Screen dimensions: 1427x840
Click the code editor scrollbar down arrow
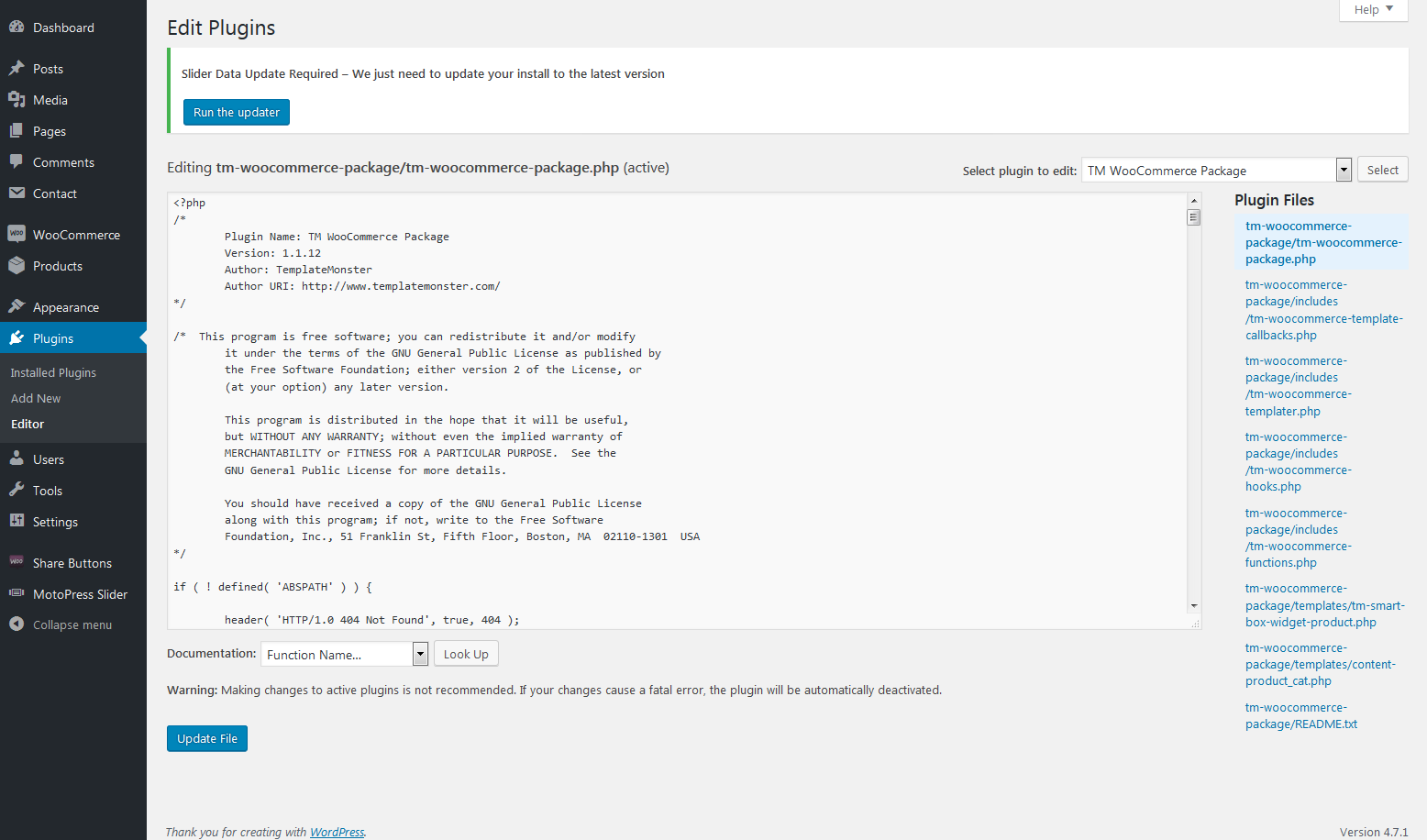pyautogui.click(x=1193, y=606)
